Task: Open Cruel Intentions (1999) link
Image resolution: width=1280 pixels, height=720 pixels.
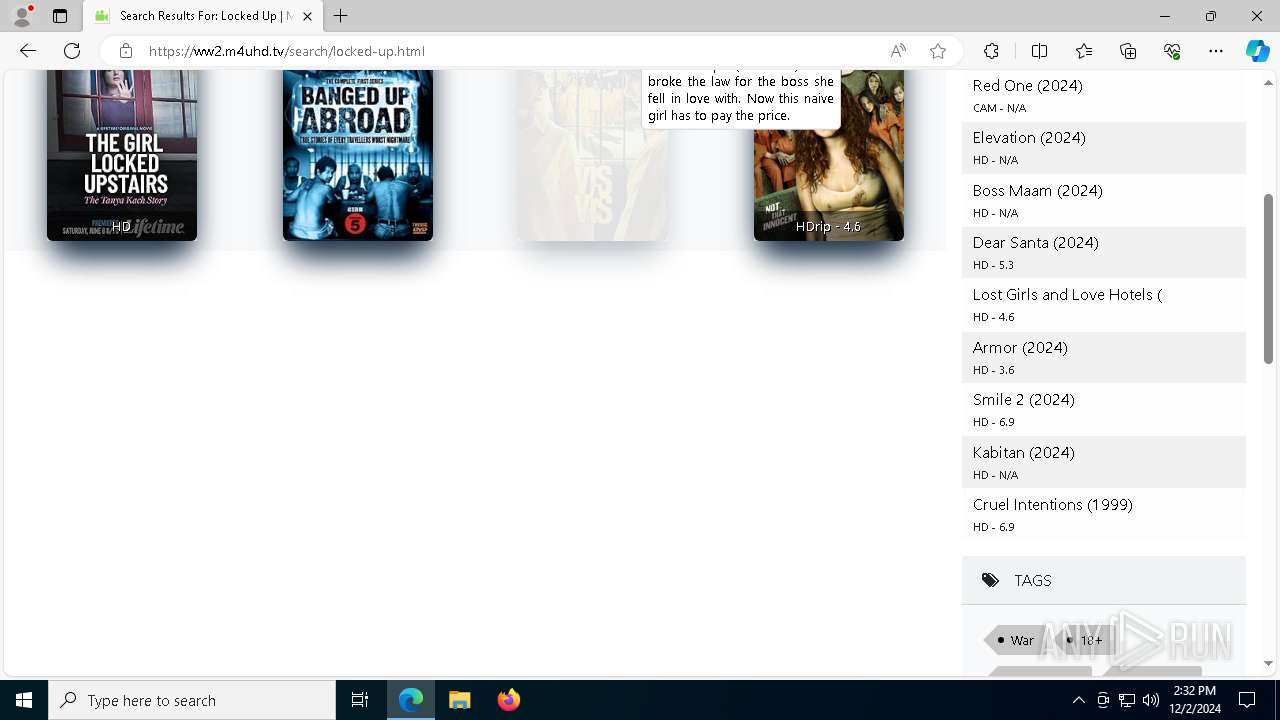Action: pyautogui.click(x=1052, y=505)
